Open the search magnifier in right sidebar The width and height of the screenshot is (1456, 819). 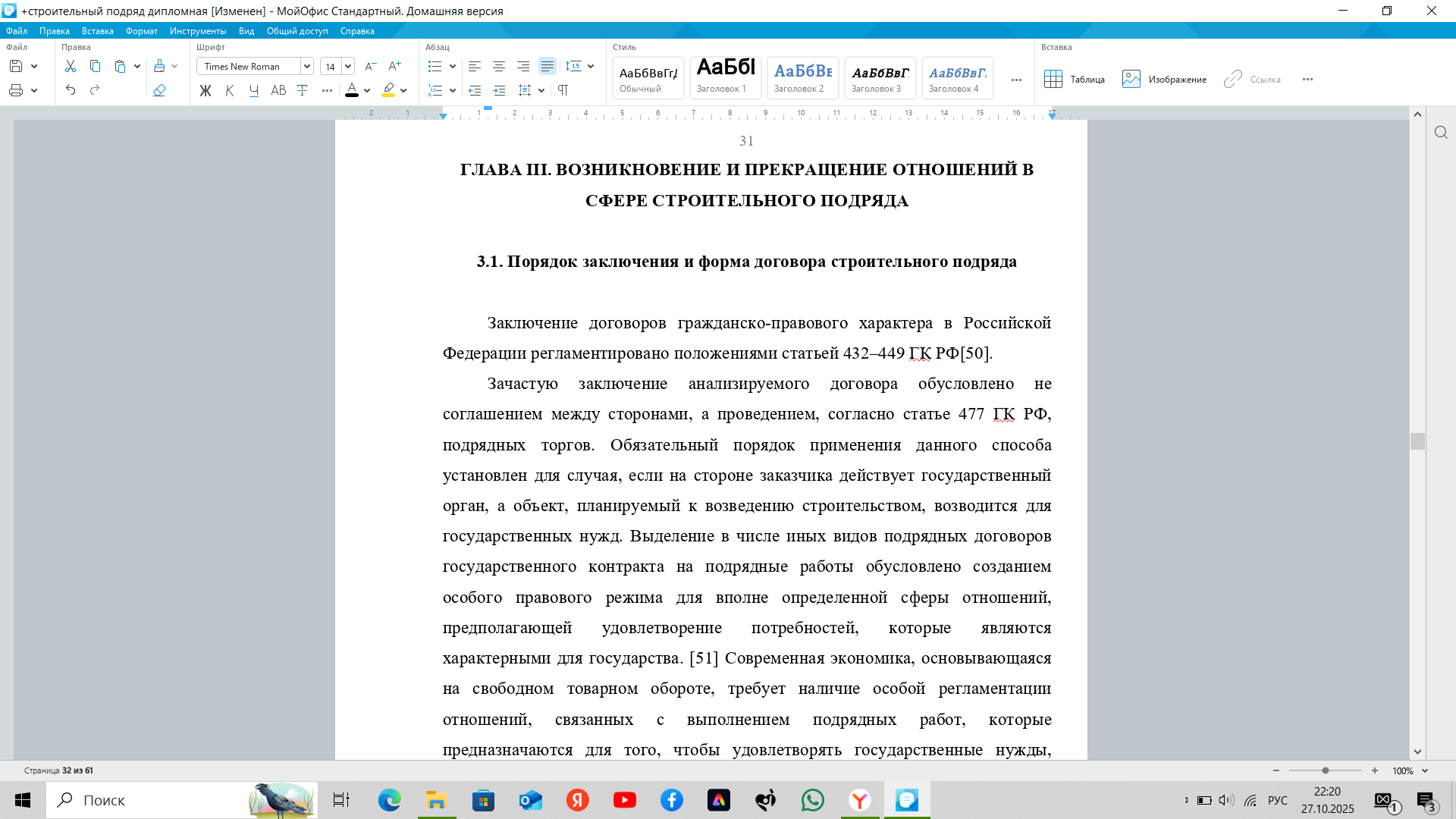click(x=1441, y=133)
